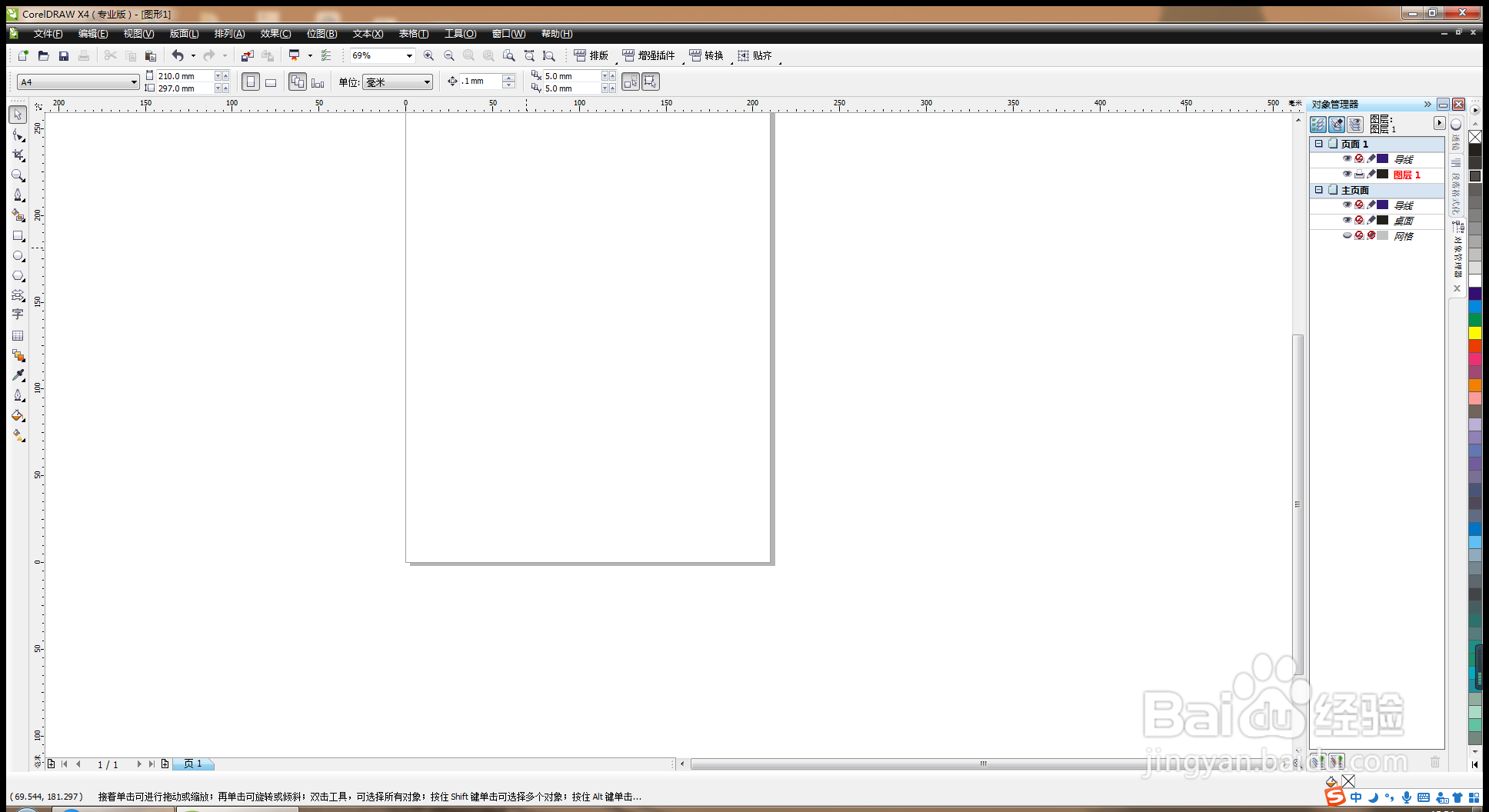Set page to landscape orientation
Image resolution: width=1489 pixels, height=812 pixels.
pos(271,82)
